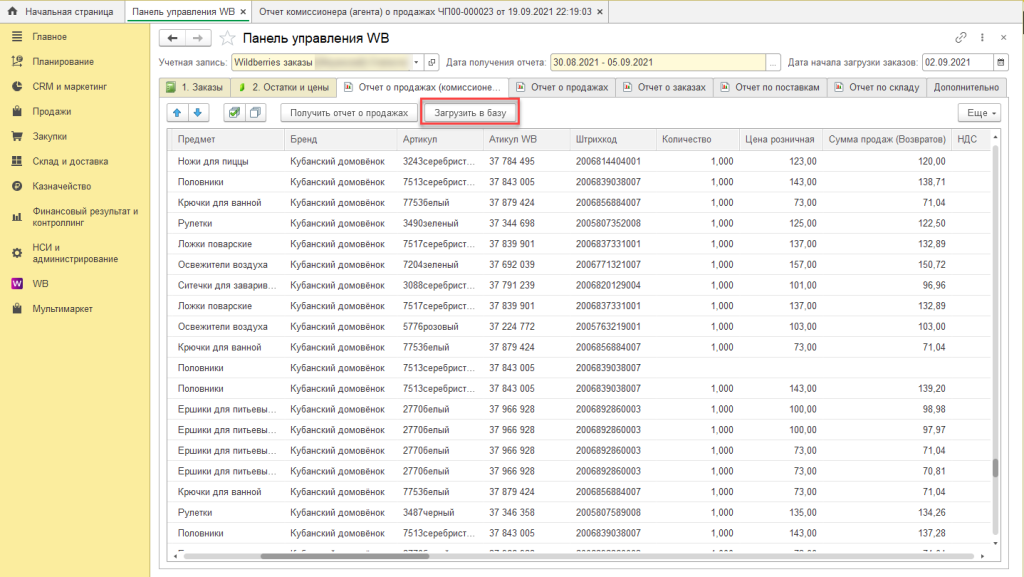Open 'Продажи' section in sidebar
Image resolution: width=1024 pixels, height=577 pixels.
50,111
